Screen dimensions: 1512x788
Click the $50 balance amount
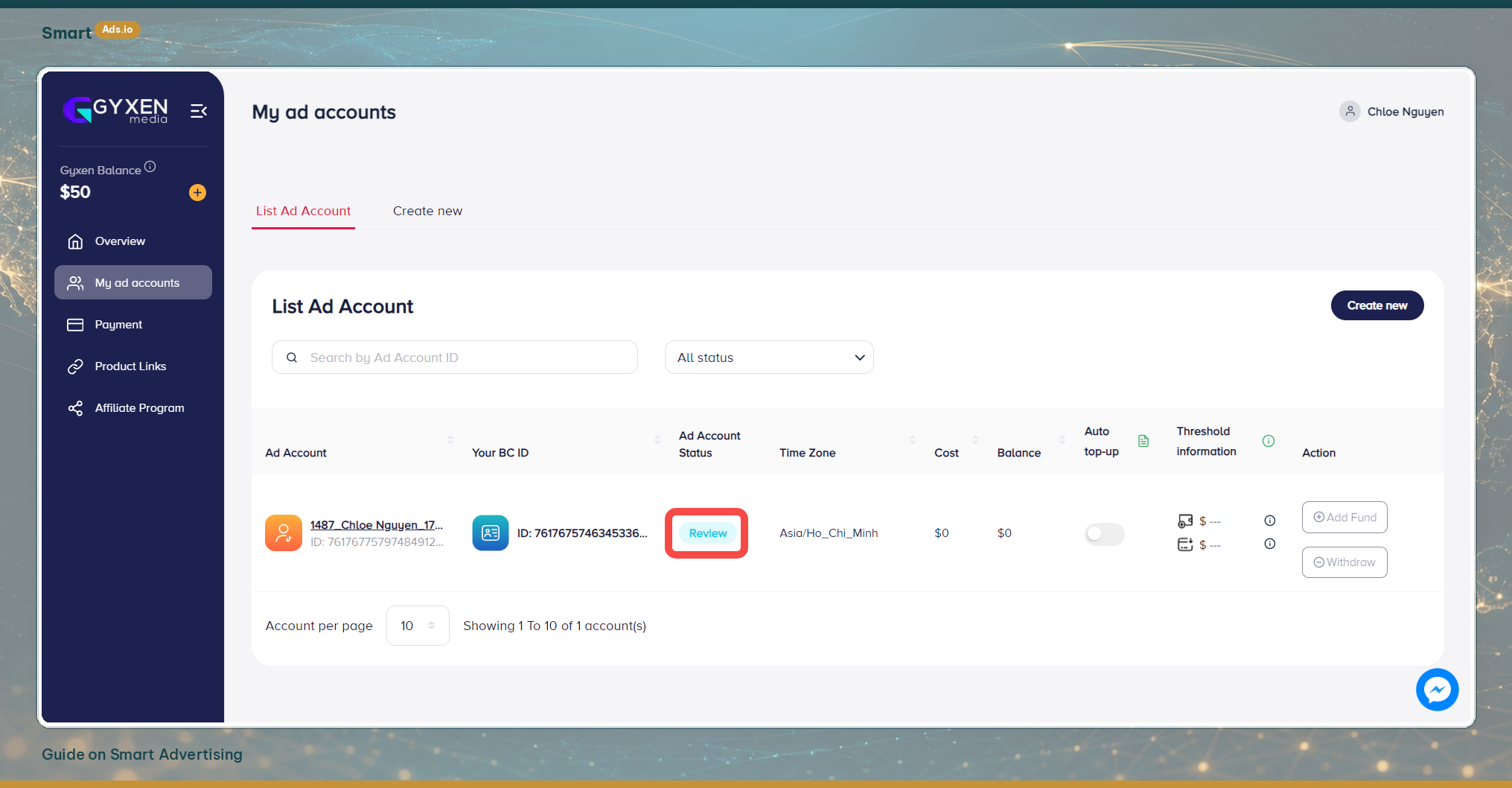(x=75, y=192)
